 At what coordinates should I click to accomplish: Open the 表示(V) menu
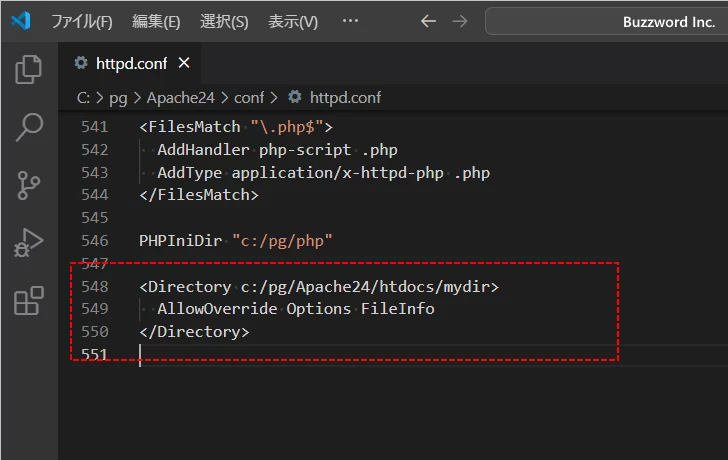[293, 21]
